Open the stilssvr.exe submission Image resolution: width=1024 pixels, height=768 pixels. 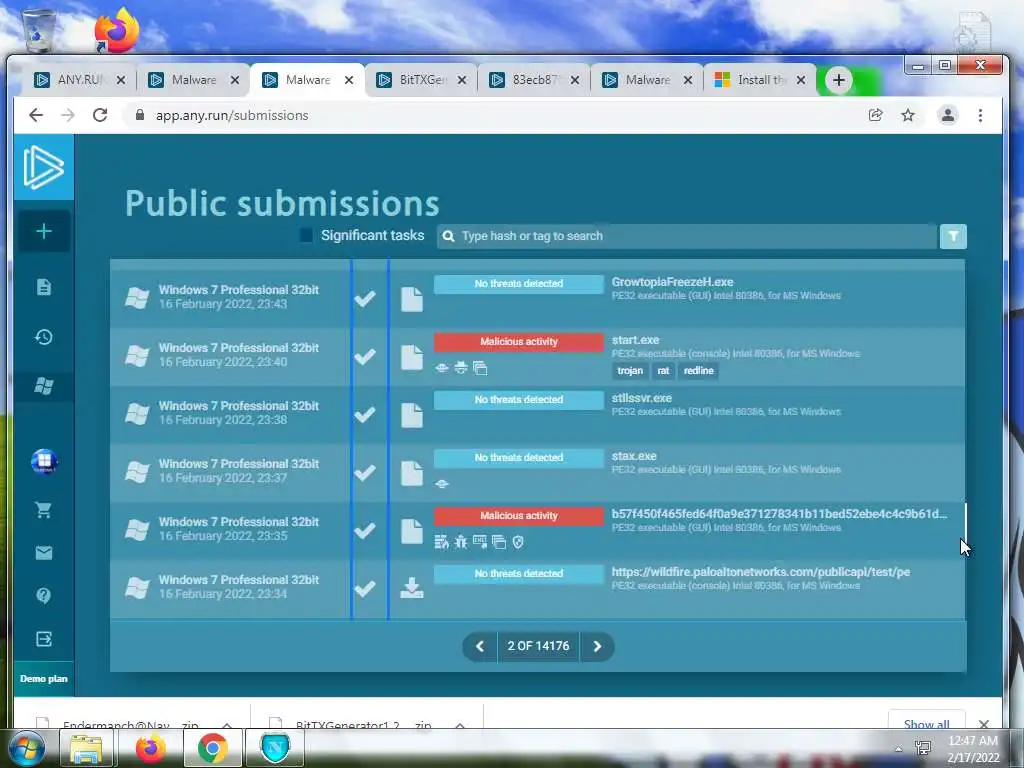point(641,398)
